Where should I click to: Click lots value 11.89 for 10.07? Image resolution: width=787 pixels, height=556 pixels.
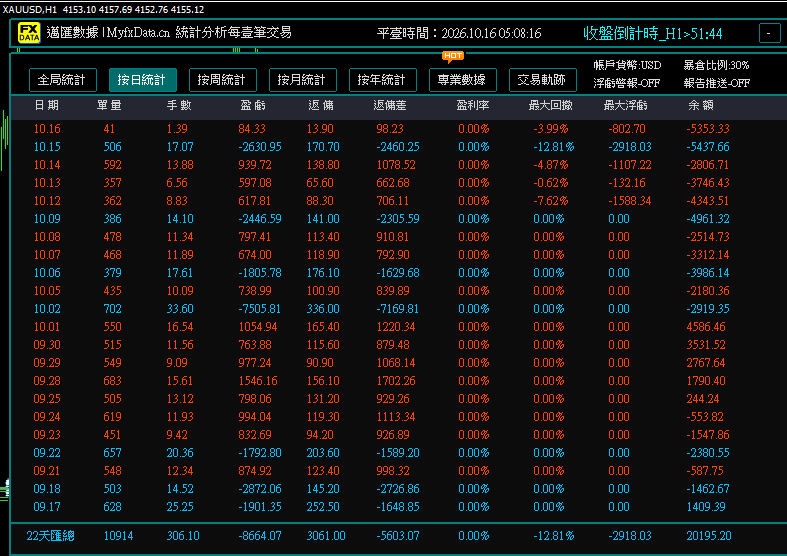tap(180, 255)
